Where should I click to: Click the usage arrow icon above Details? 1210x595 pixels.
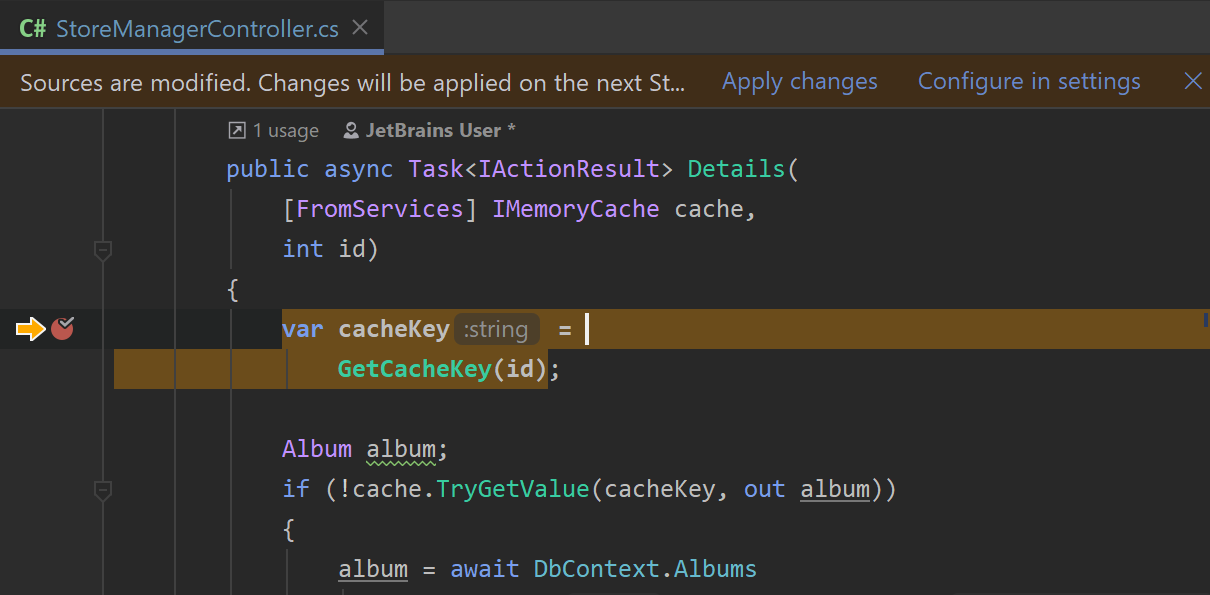pos(237,131)
